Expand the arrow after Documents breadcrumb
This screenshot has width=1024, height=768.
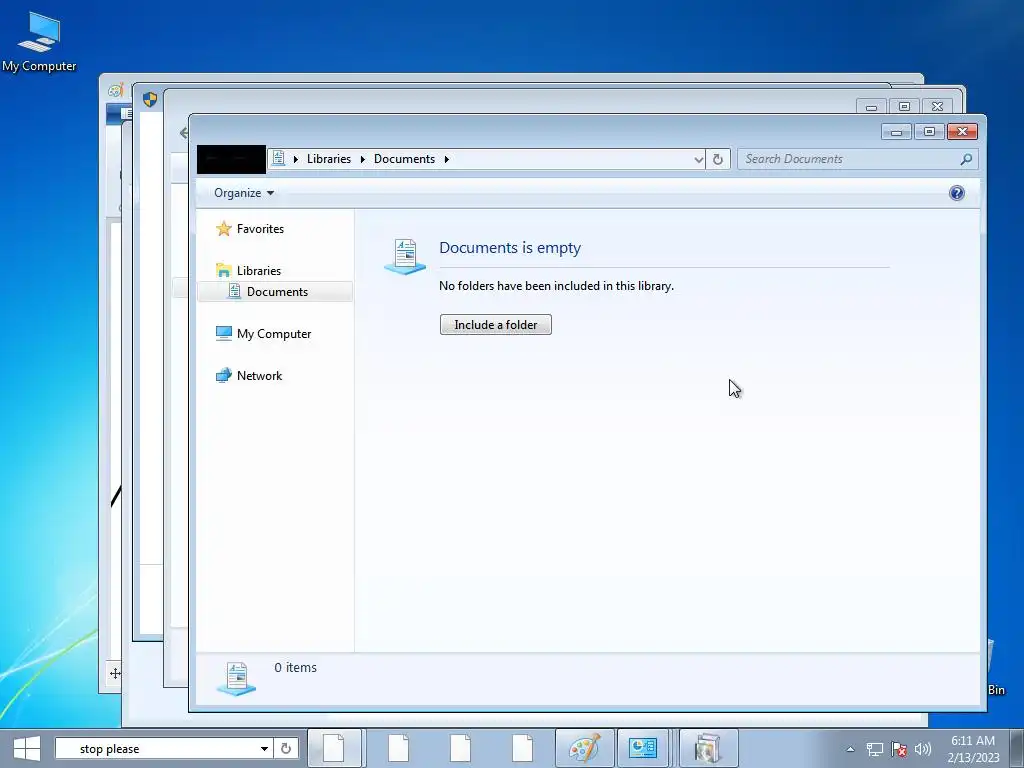[447, 159]
